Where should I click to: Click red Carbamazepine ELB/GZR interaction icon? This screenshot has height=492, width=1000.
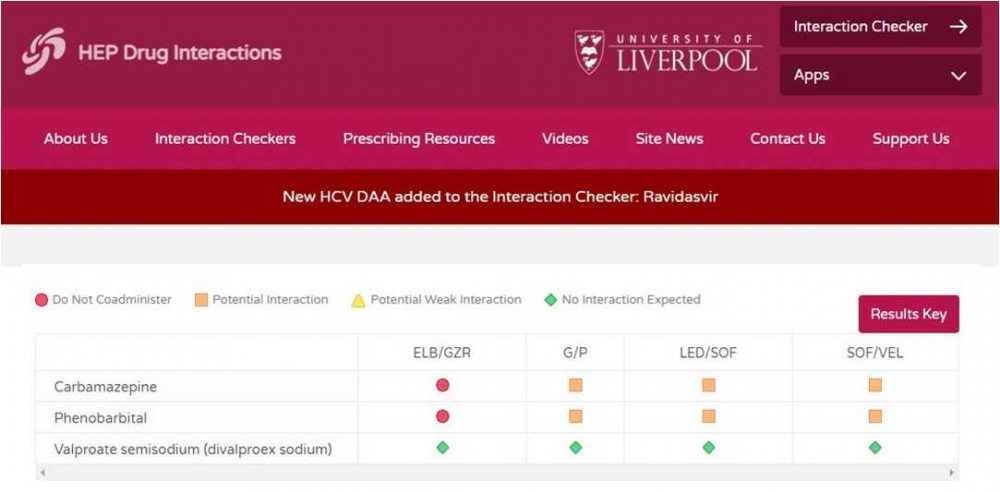(443, 385)
